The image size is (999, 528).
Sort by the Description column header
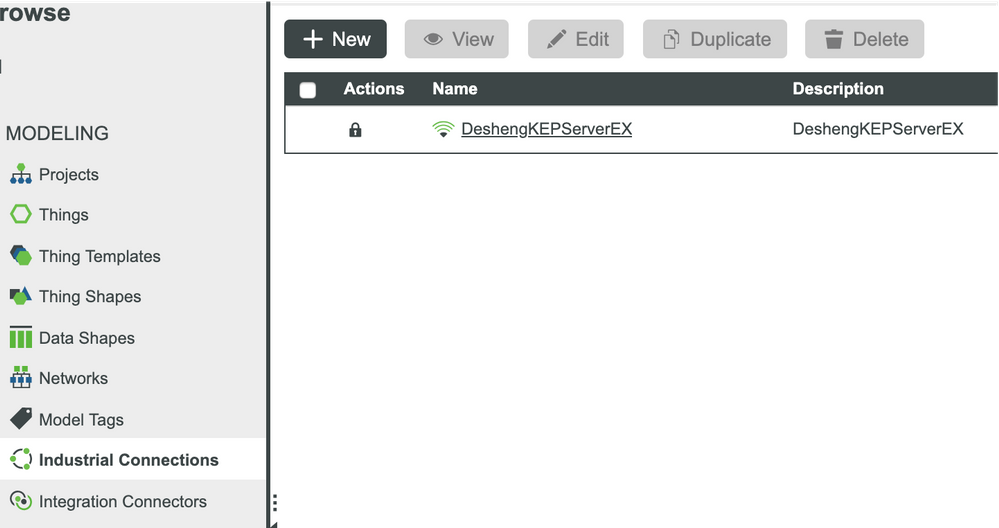[838, 89]
